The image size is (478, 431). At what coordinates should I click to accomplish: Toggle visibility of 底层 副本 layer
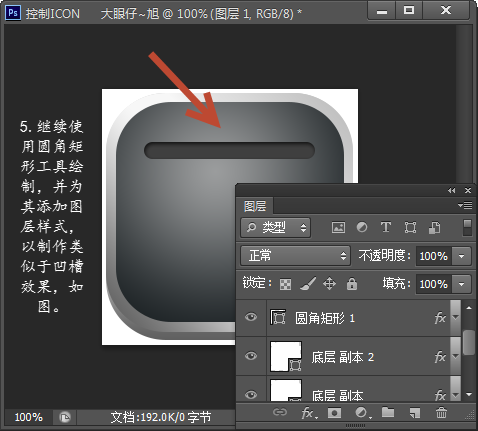pos(251,395)
